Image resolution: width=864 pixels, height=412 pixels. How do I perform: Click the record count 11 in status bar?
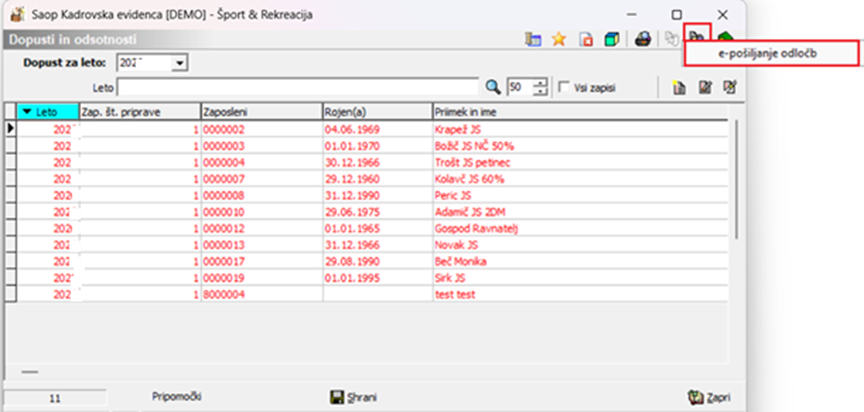(55, 398)
